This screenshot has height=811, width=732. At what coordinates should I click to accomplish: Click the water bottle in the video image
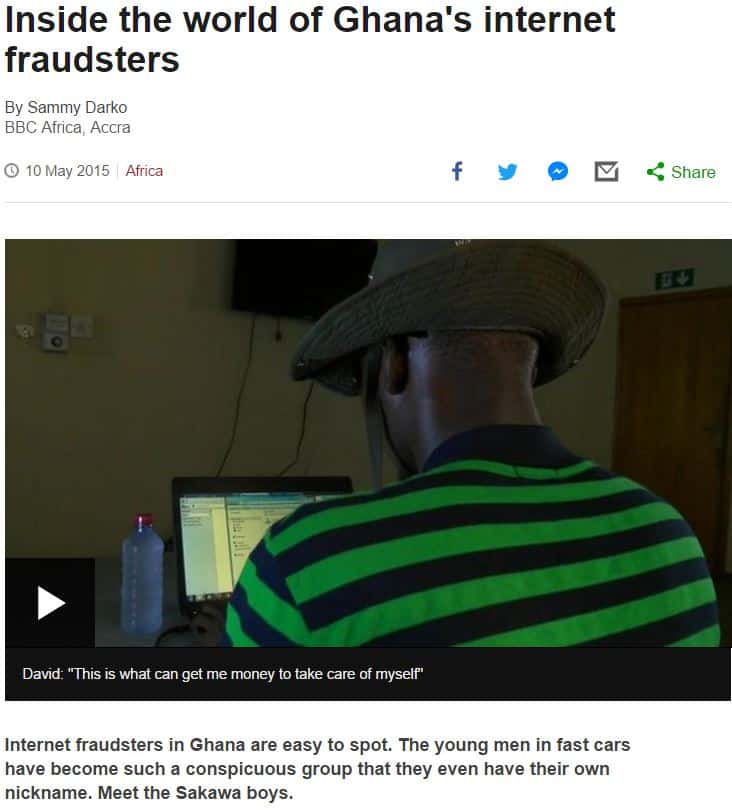[142, 574]
